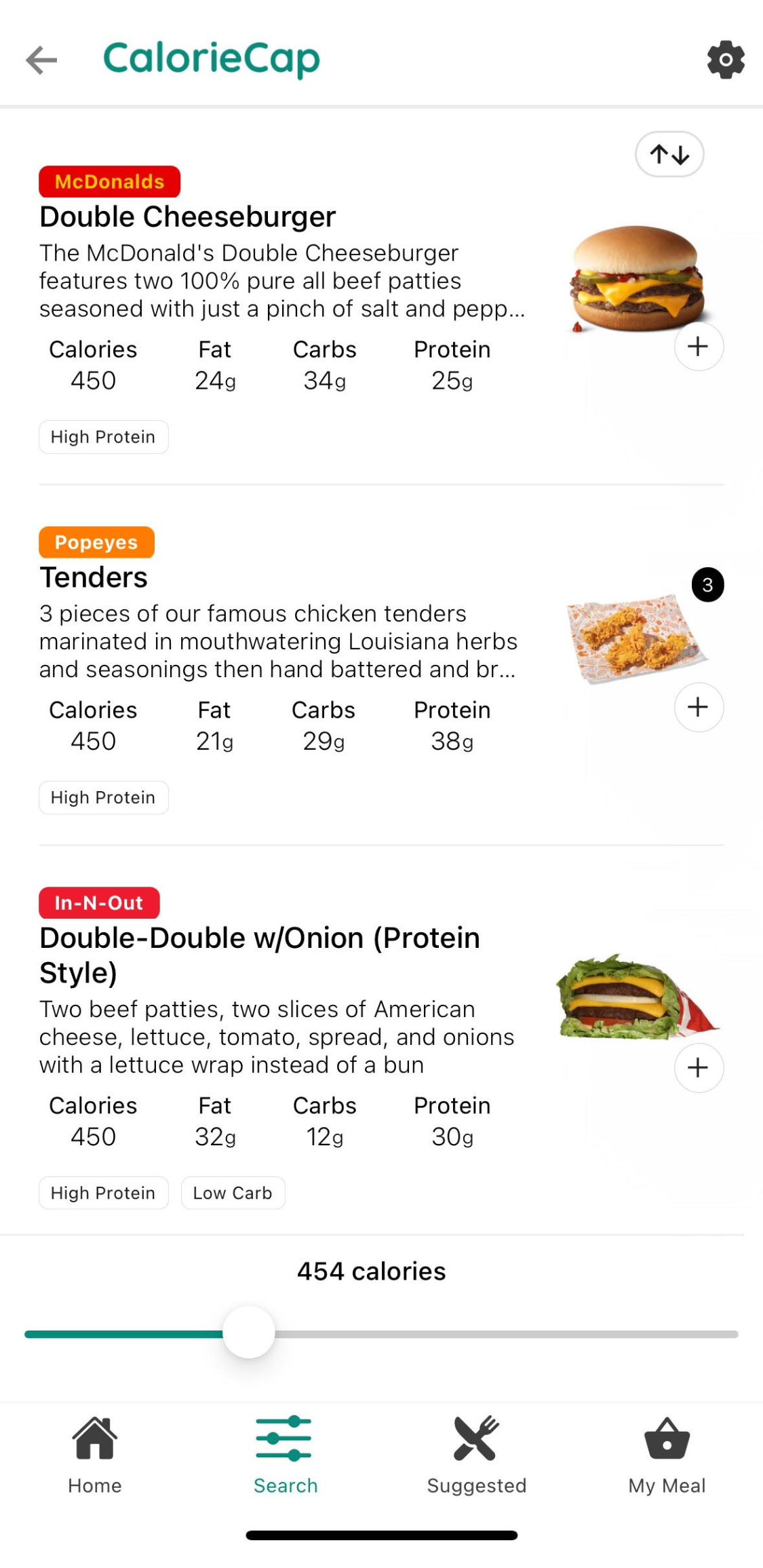This screenshot has height=1568, width=763.
Task: Add Popeyes Tenders with plus icon
Action: click(698, 707)
